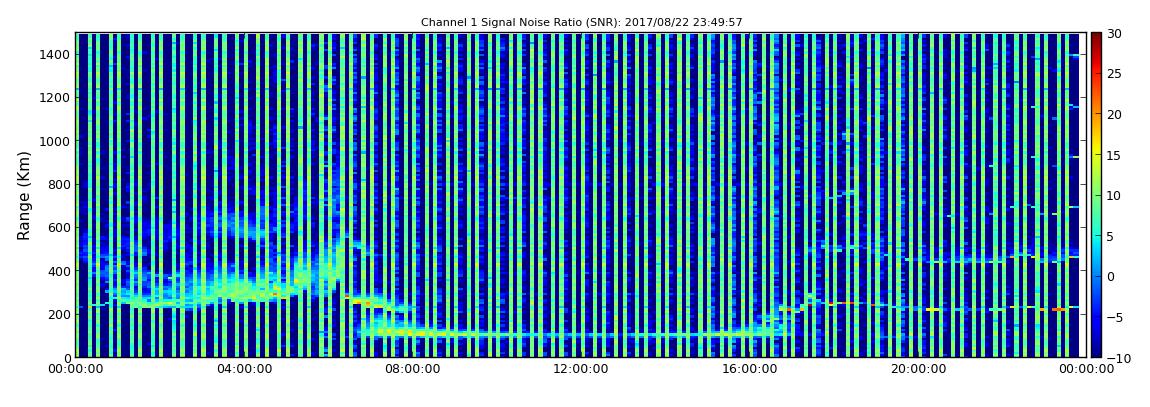The width and height of the screenshot is (1150, 407).
Task: Click the 08:00:00 time axis label
Action: click(412, 370)
